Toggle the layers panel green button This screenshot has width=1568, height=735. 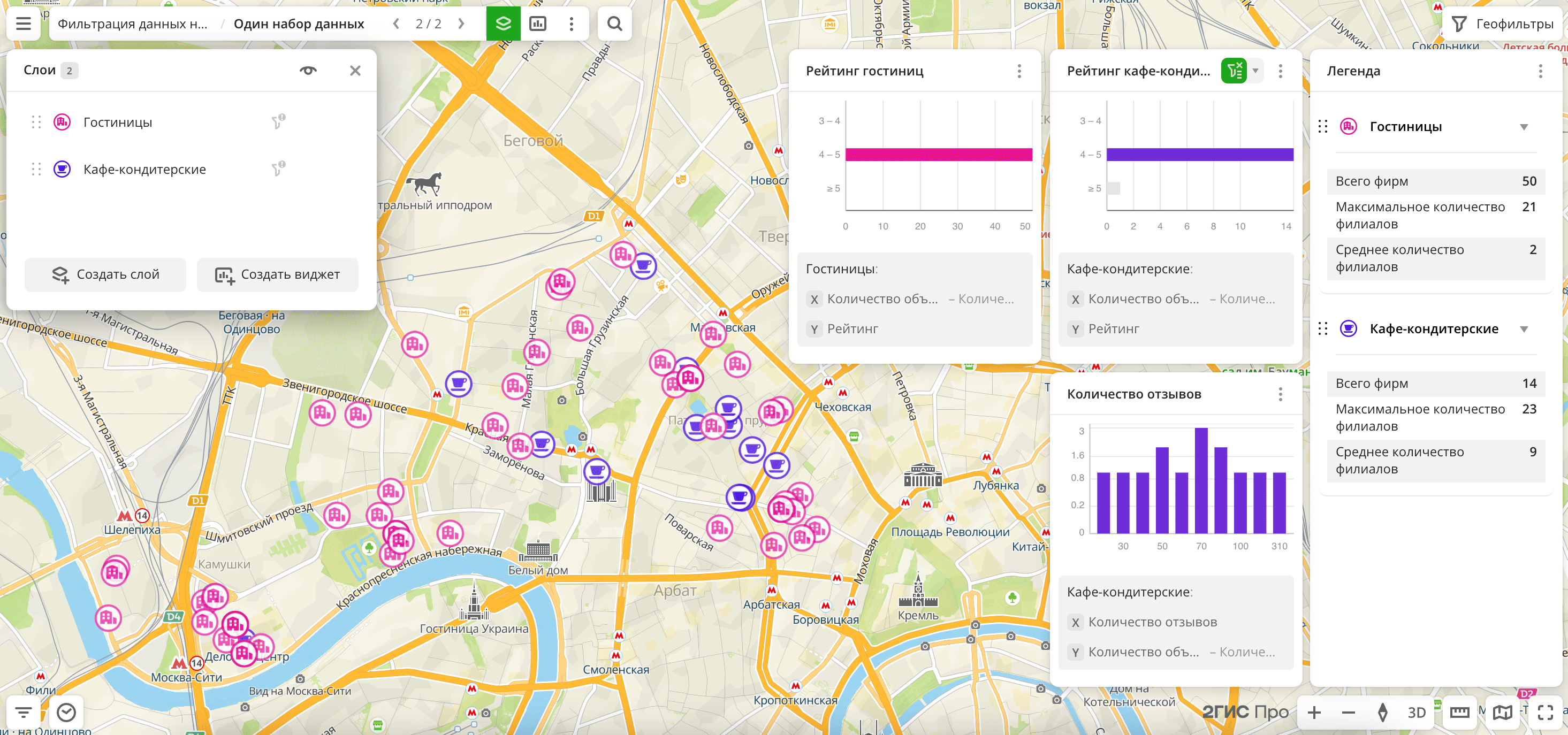coord(503,24)
